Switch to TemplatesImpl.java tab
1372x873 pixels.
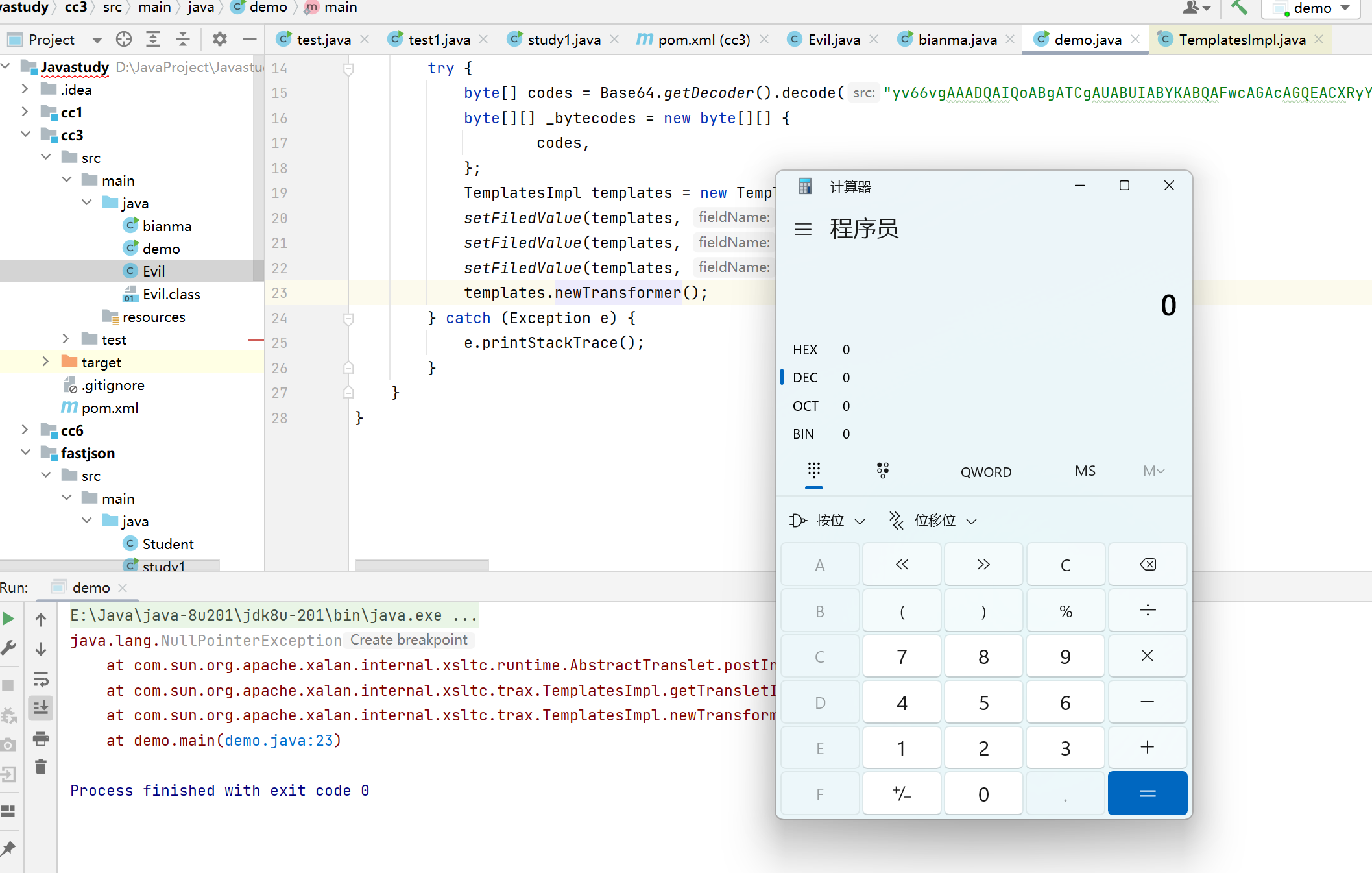1242,40
